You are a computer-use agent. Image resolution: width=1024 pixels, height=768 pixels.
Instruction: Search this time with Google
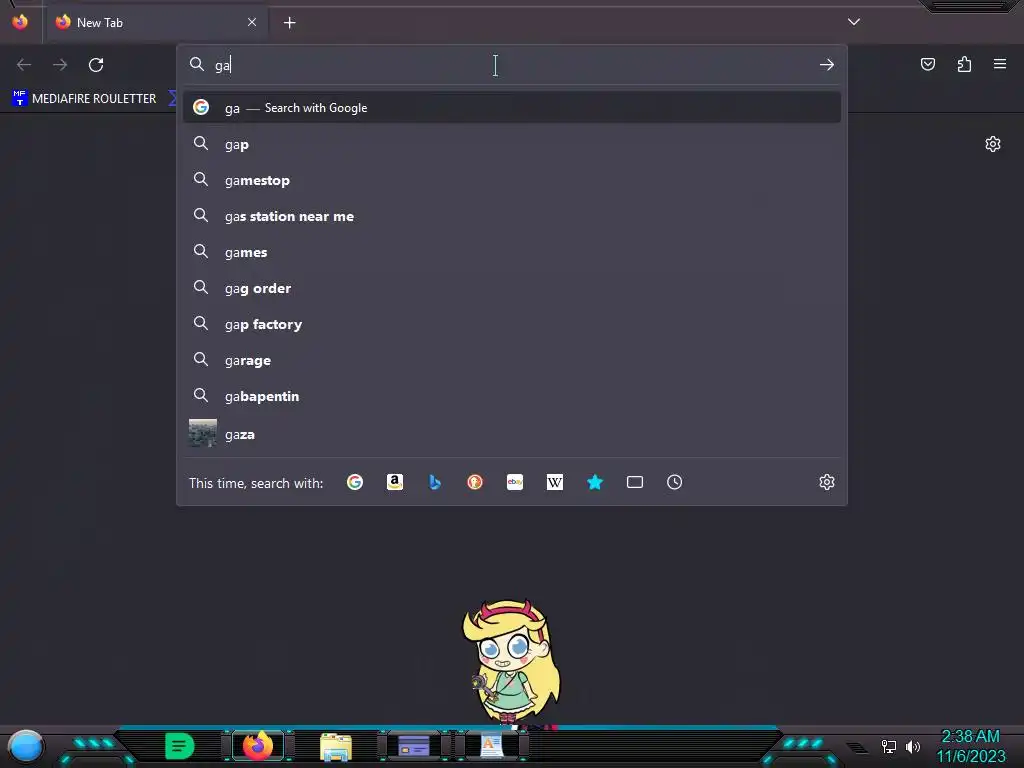[355, 482]
